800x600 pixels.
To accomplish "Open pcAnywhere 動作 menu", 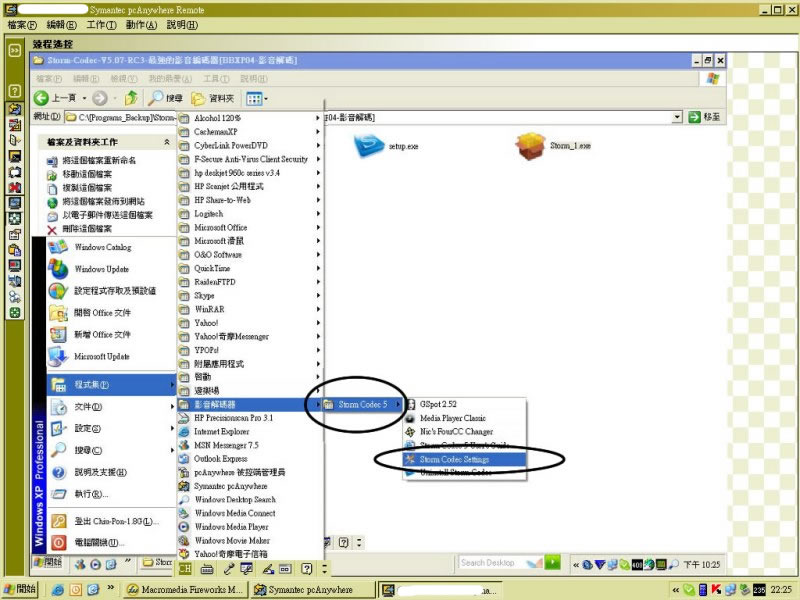I will (141, 24).
